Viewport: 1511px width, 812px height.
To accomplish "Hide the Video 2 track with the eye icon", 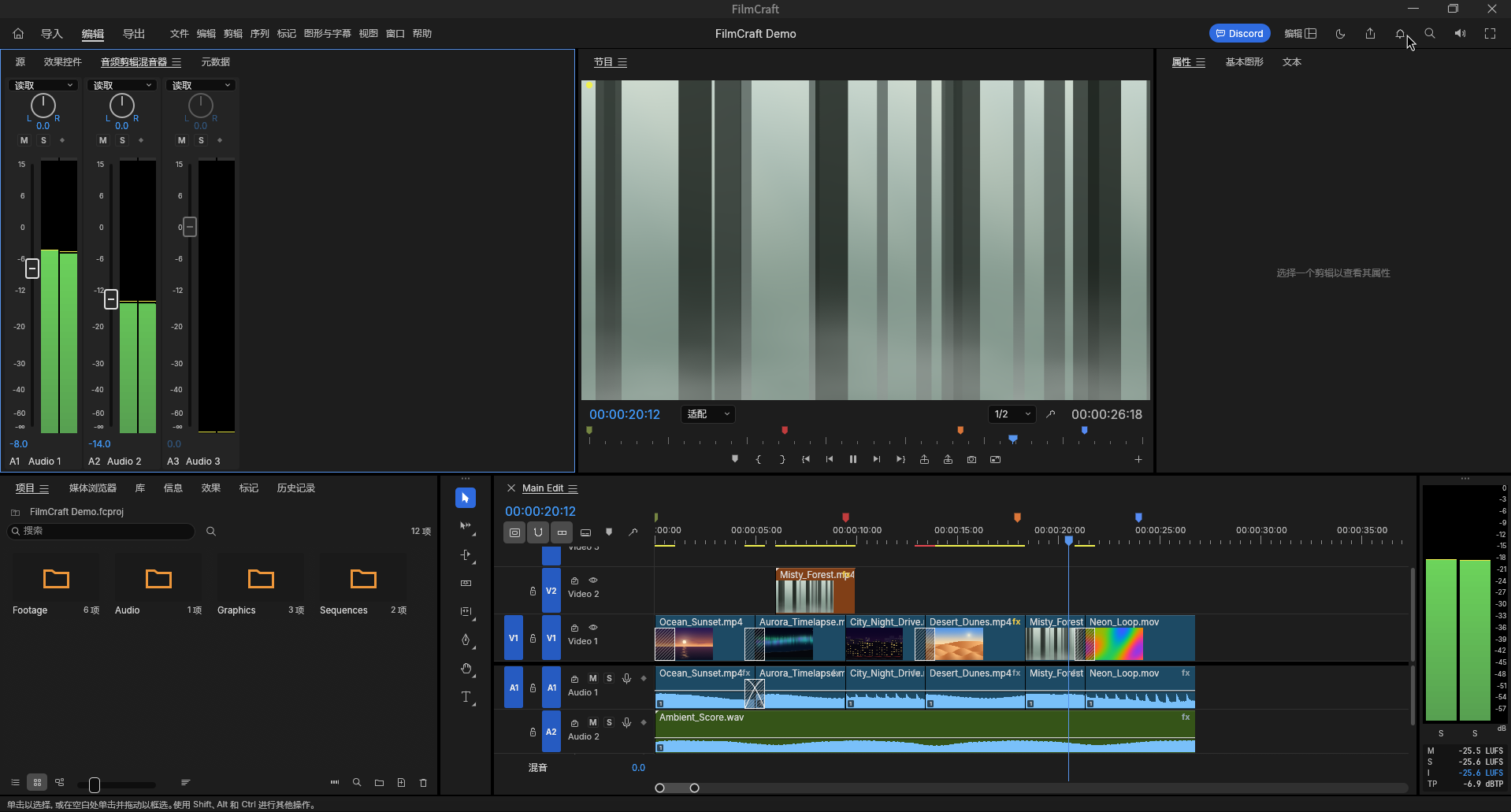I will tap(593, 580).
